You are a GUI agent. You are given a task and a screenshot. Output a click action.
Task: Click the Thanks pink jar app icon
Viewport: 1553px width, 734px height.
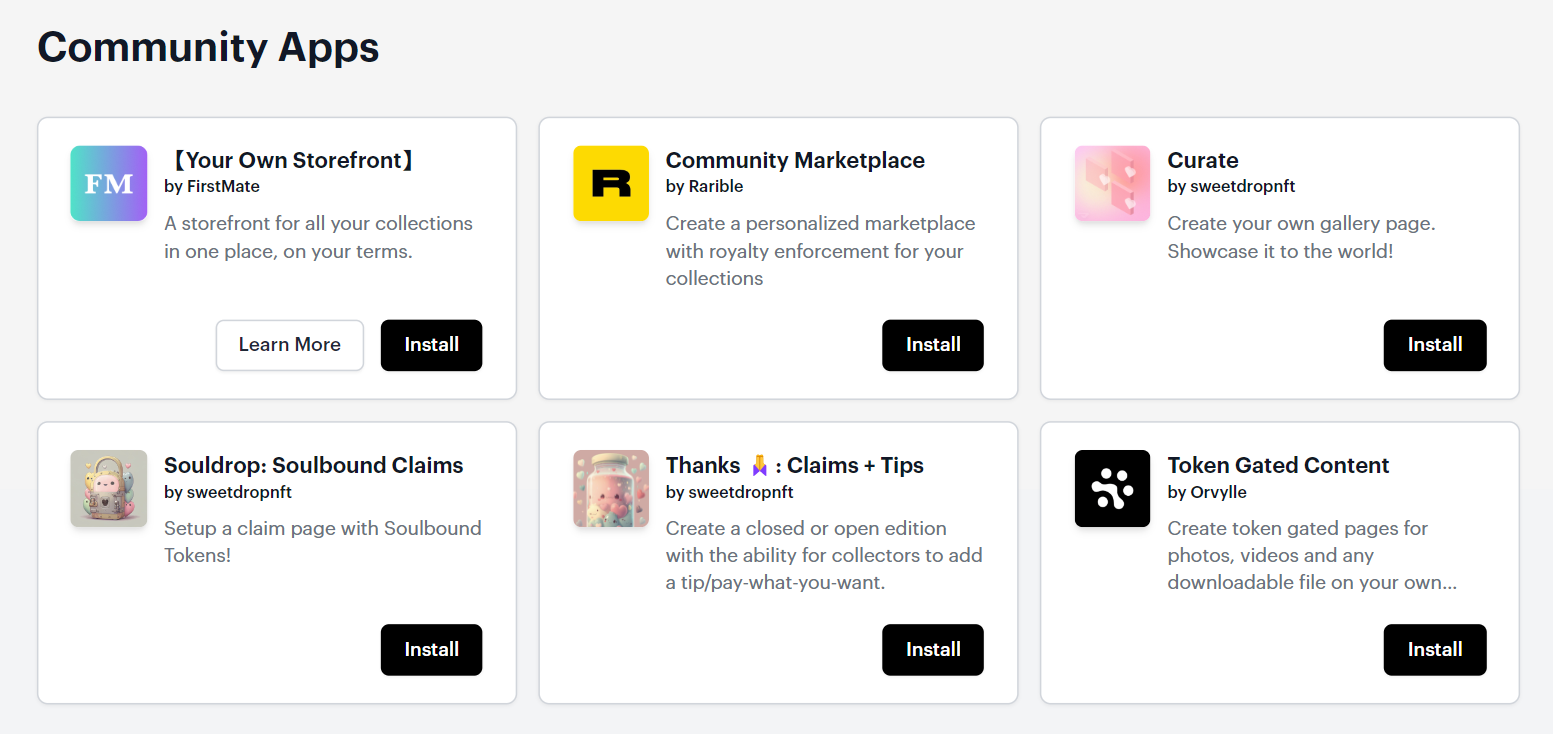[x=611, y=488]
